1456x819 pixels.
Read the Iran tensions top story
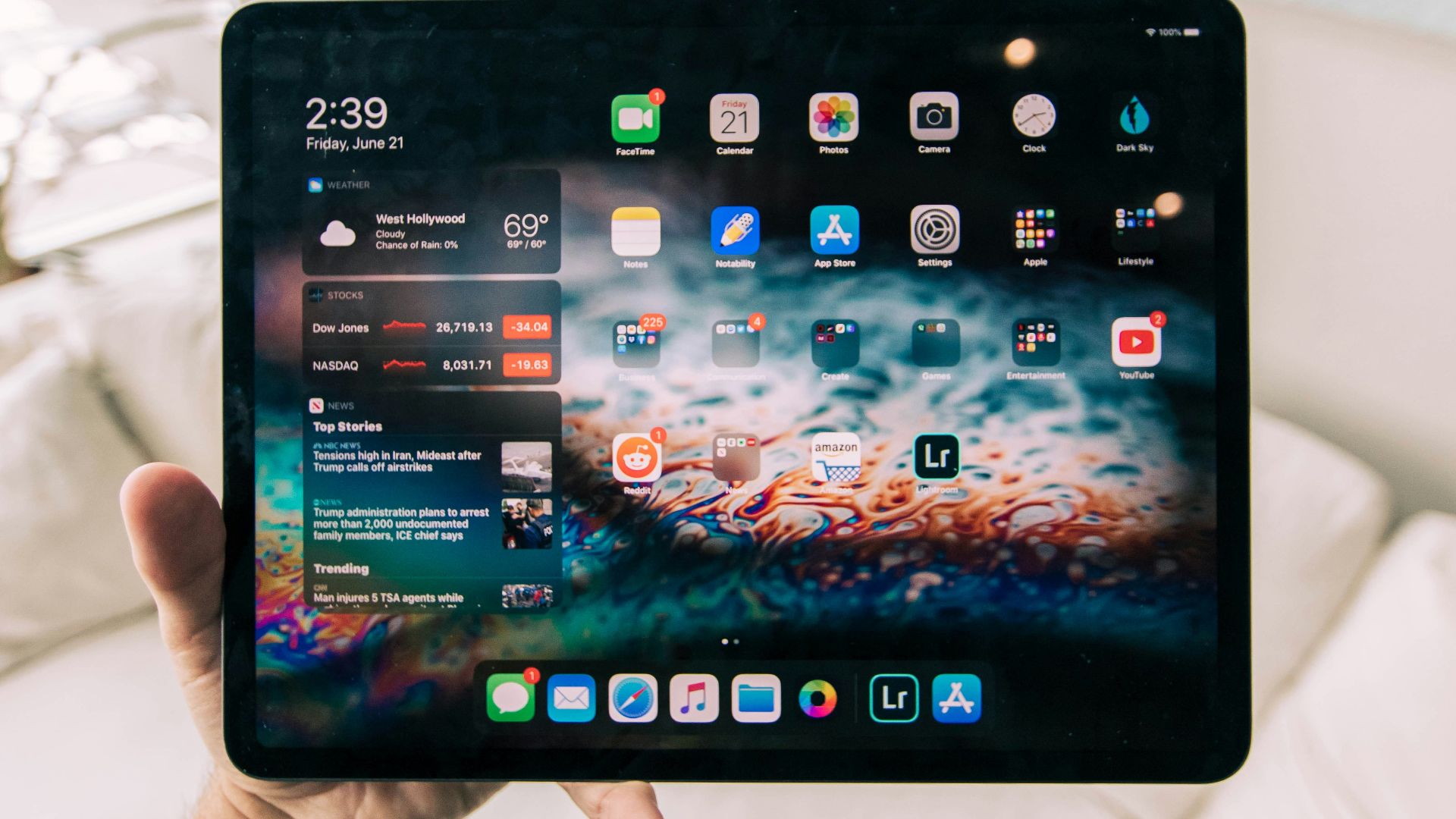(x=397, y=461)
